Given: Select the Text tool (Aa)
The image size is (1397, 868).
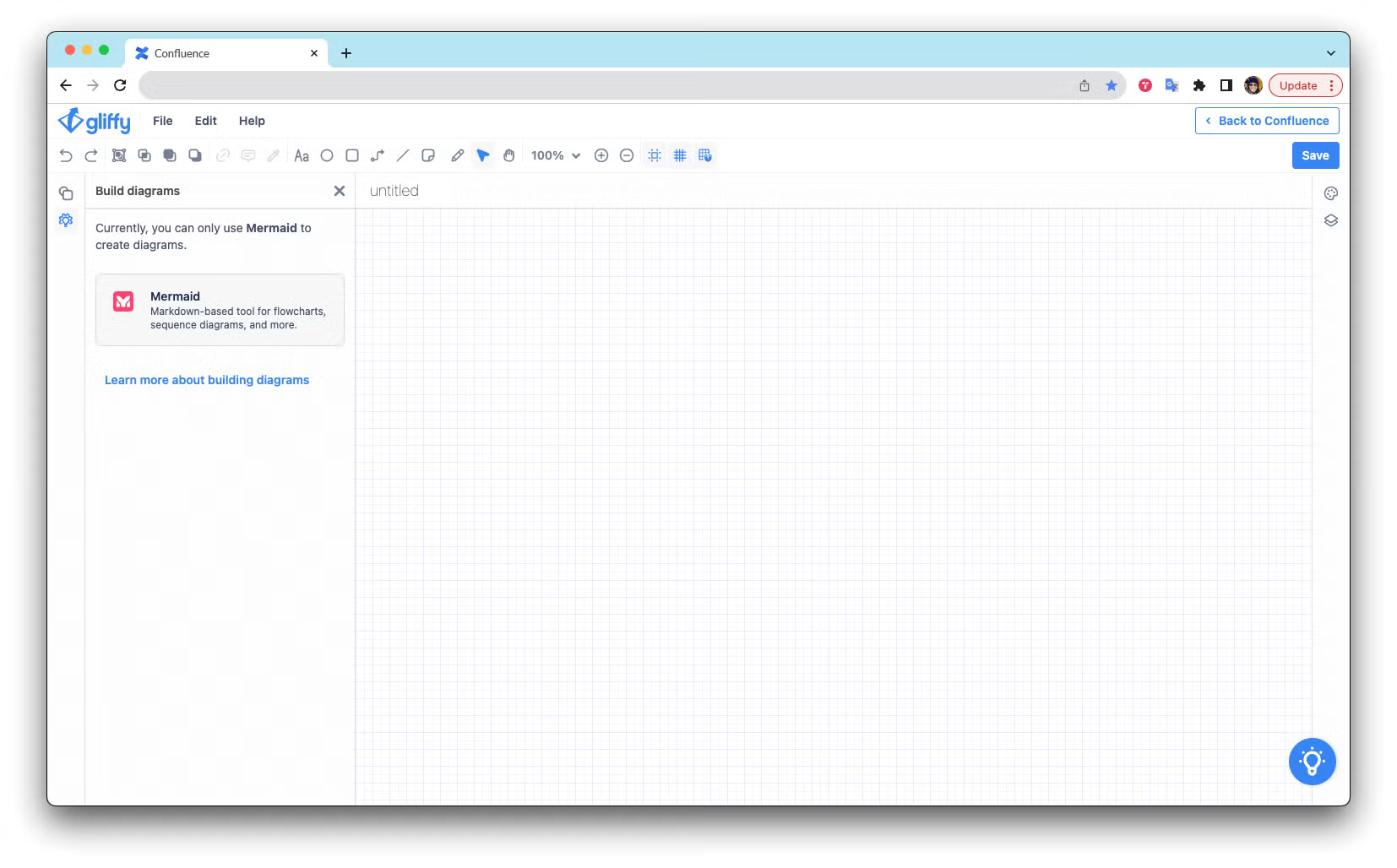Looking at the screenshot, I should coord(302,155).
